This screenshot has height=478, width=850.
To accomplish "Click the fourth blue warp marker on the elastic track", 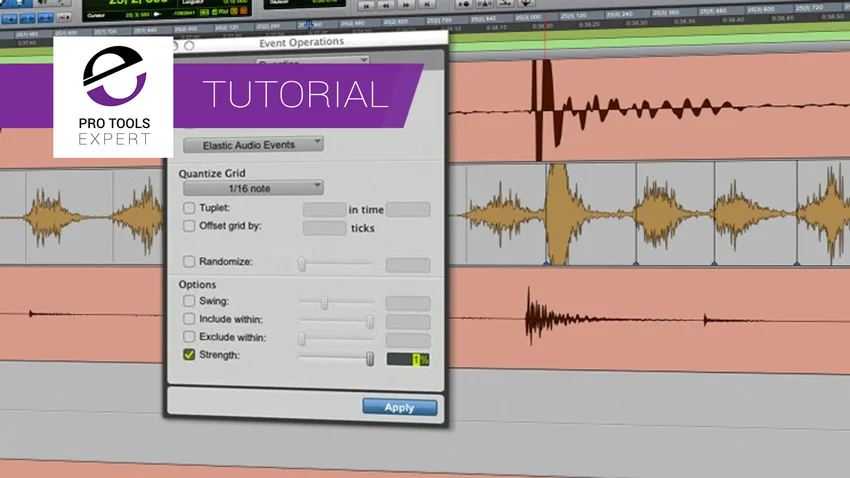I will pos(797,263).
